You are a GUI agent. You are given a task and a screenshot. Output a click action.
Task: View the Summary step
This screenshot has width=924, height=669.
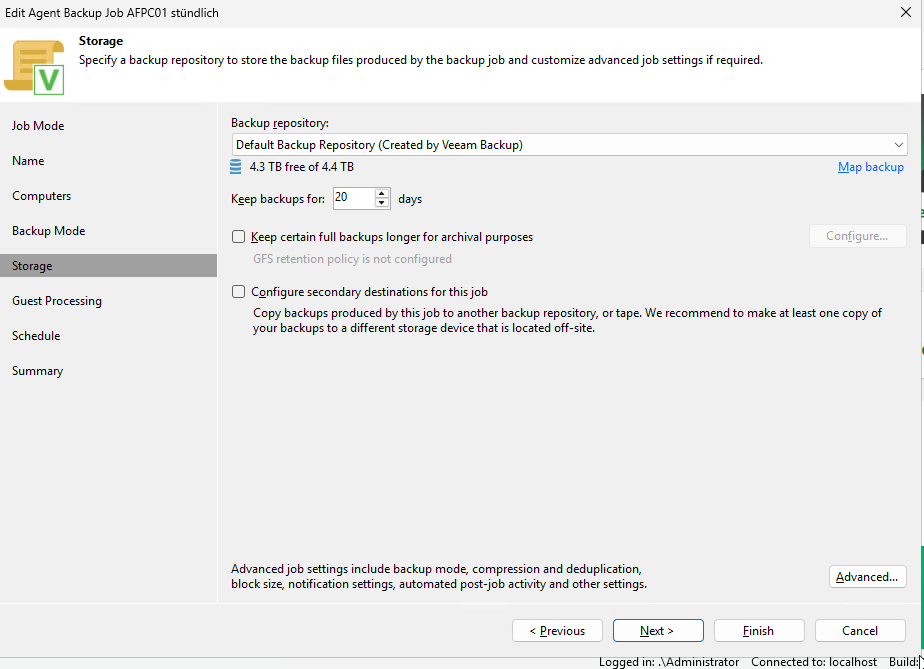(x=38, y=371)
